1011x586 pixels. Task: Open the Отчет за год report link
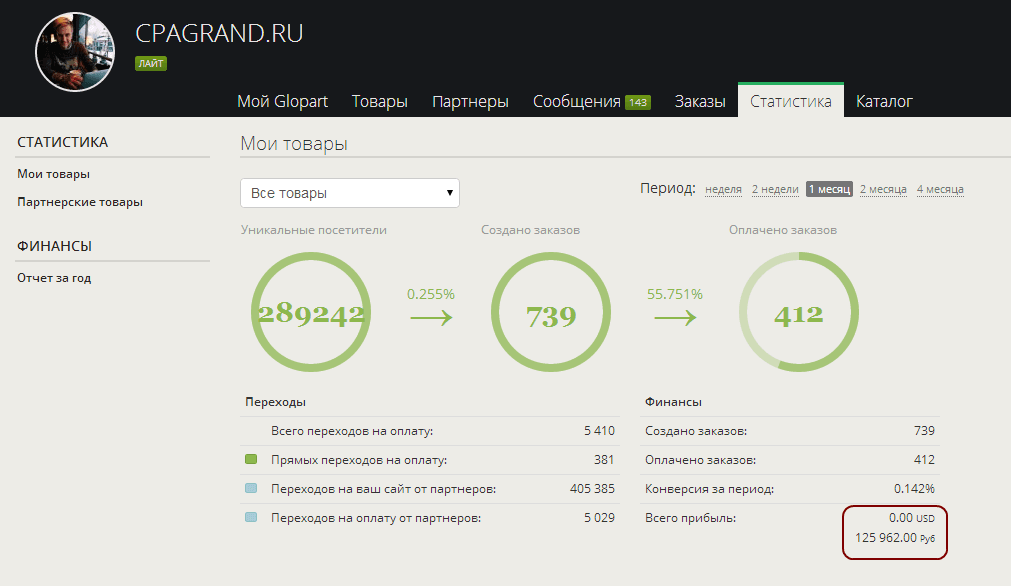coord(54,278)
